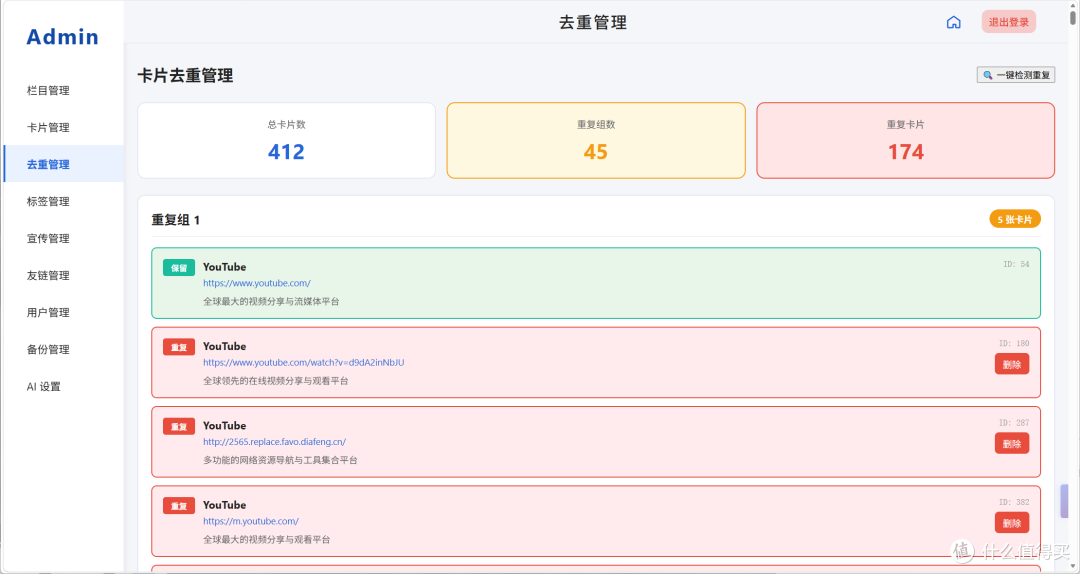The image size is (1080, 574).
Task: Click description 全球最大的视频分享与流媒体平台
Action: 271,301
